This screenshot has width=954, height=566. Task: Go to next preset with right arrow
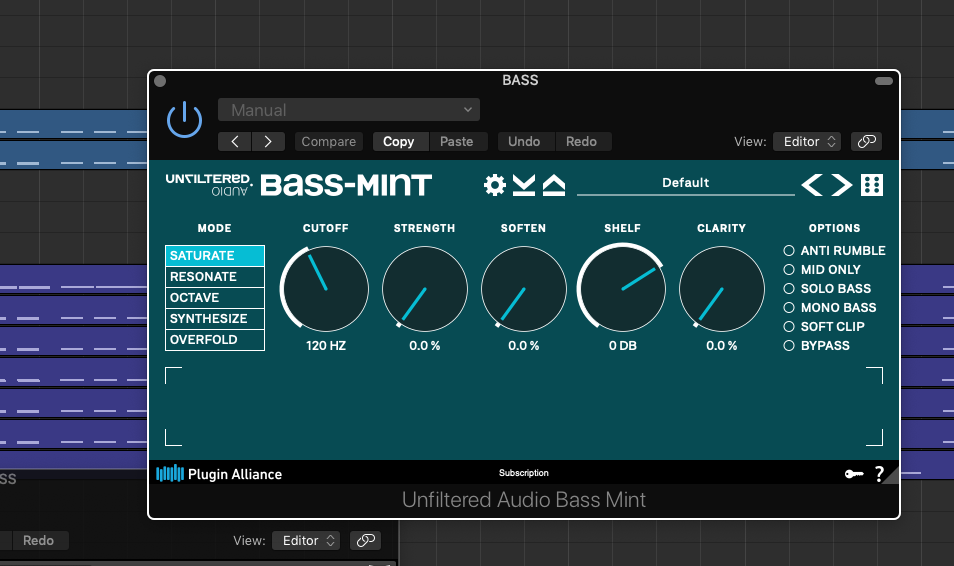268,141
